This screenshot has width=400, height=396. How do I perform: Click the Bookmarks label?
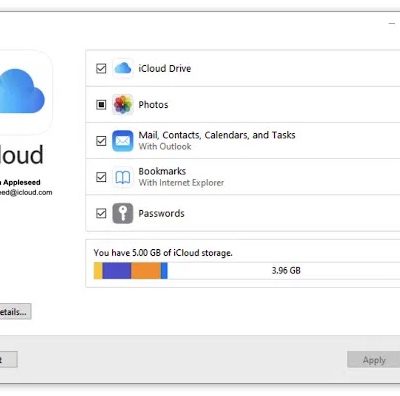pos(162,171)
